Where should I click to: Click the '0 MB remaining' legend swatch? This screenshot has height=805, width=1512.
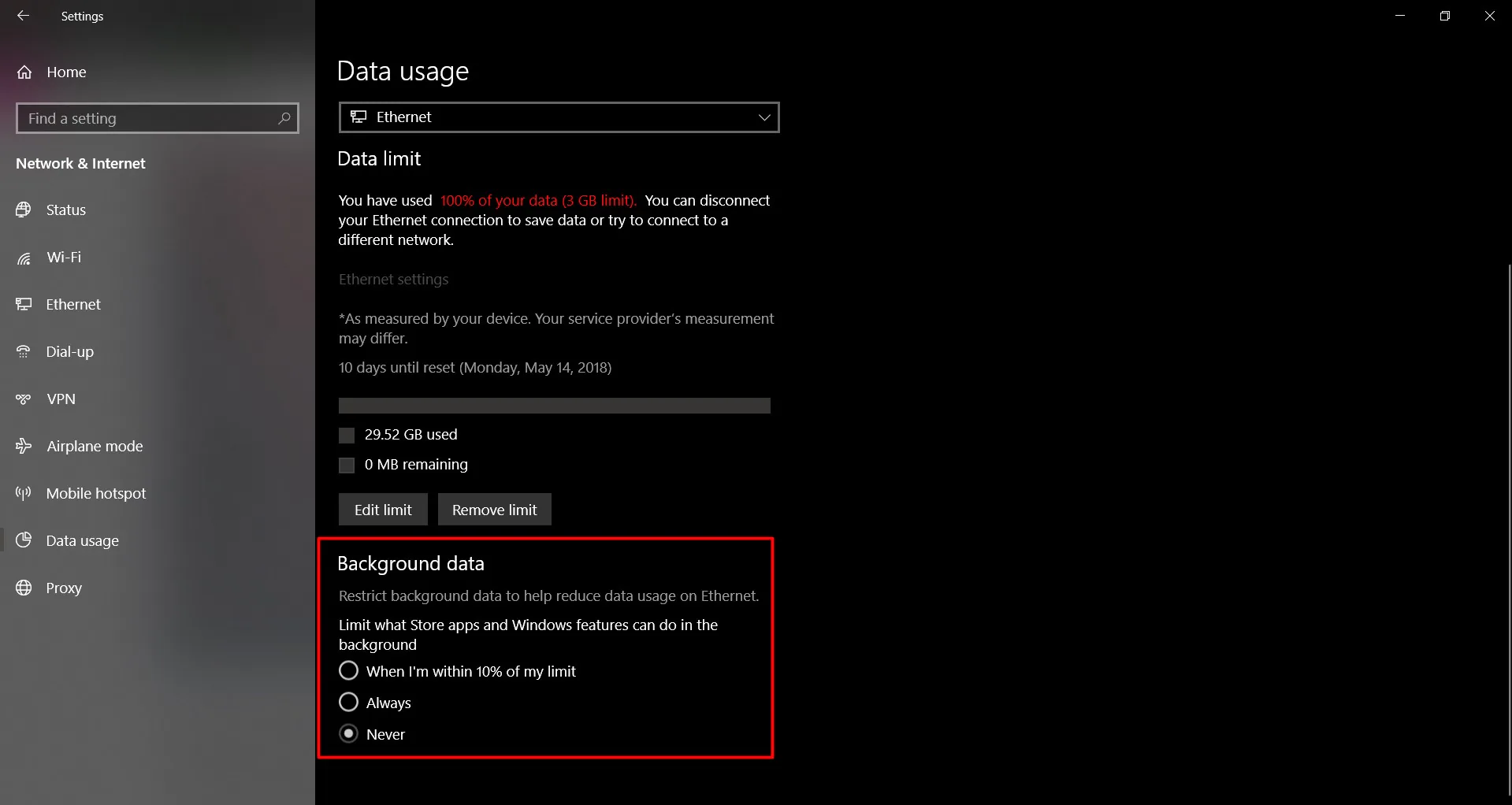coord(347,466)
